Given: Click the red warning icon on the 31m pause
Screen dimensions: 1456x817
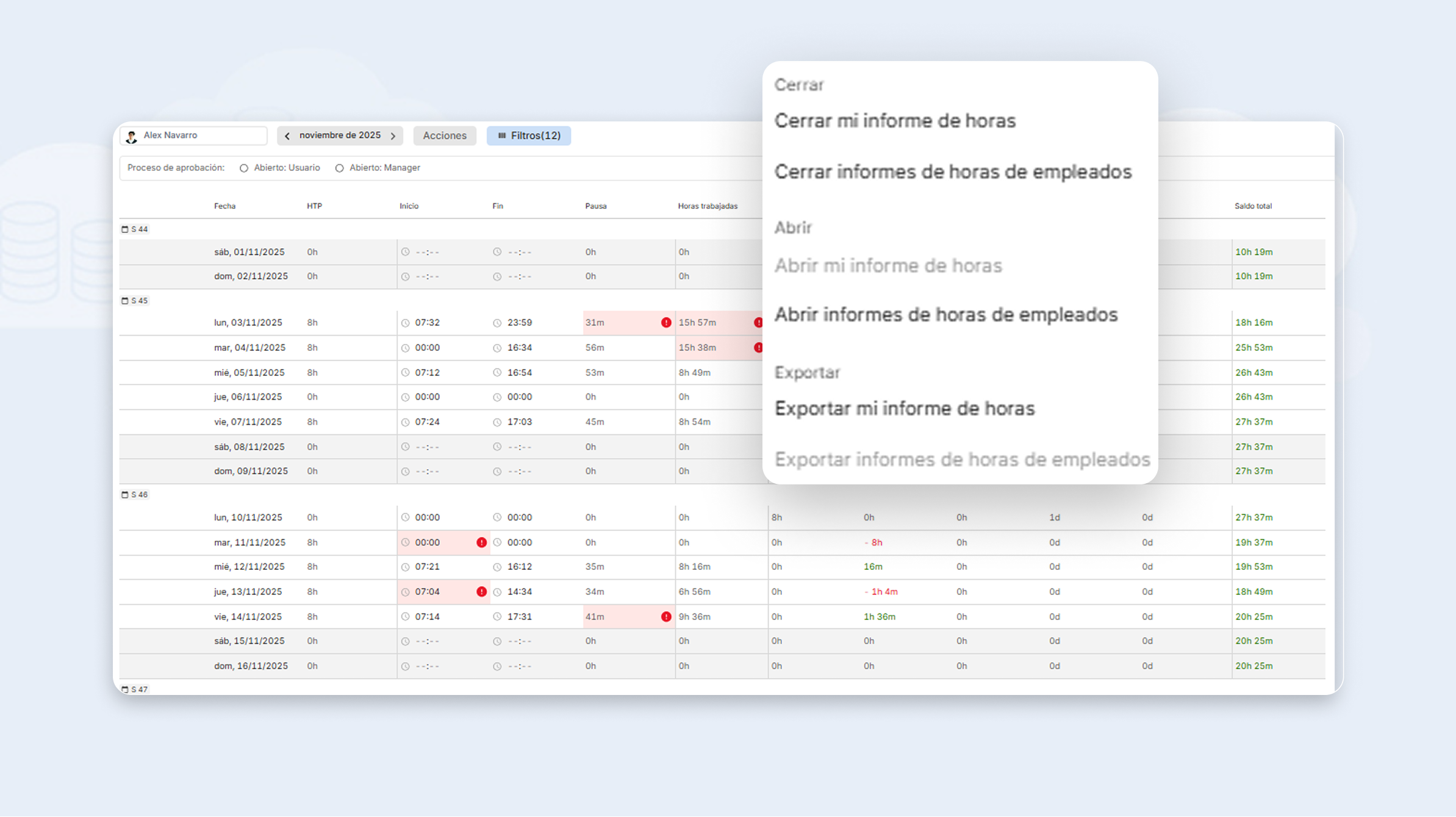Looking at the screenshot, I should [x=666, y=322].
